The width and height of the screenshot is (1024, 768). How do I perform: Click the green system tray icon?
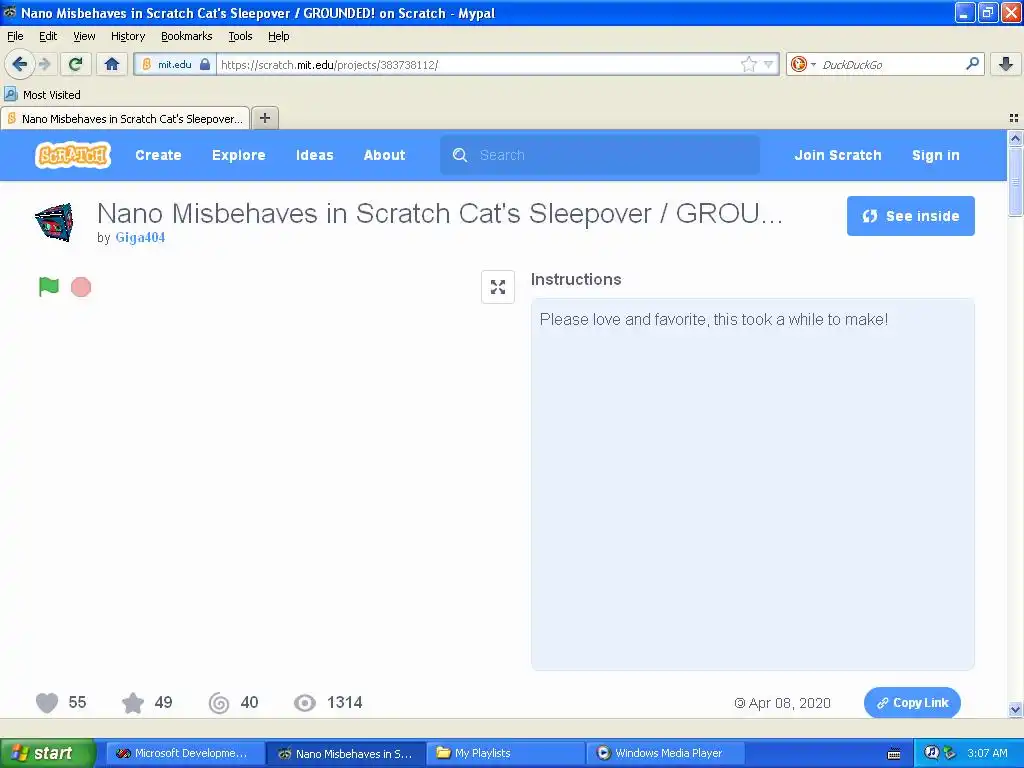(x=950, y=753)
